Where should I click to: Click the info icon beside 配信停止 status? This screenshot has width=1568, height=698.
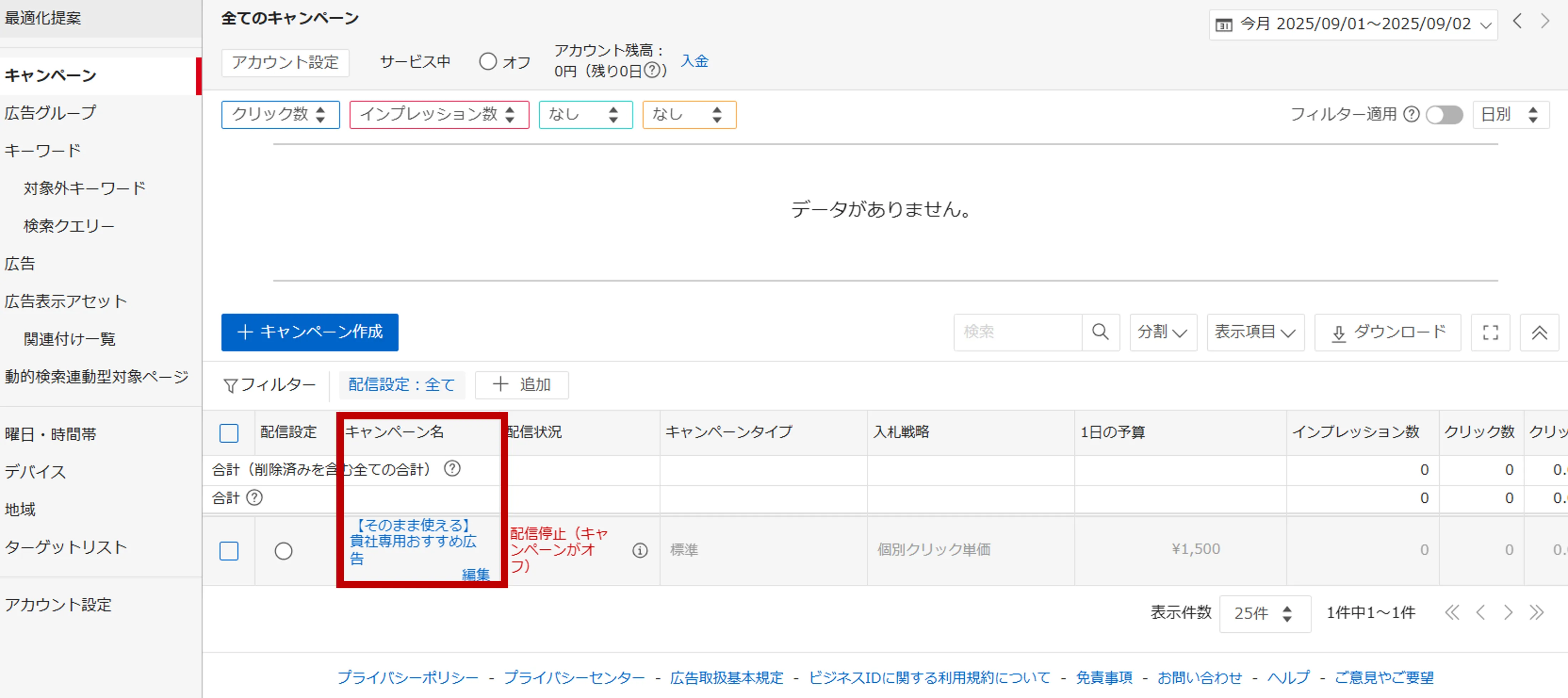click(x=640, y=550)
